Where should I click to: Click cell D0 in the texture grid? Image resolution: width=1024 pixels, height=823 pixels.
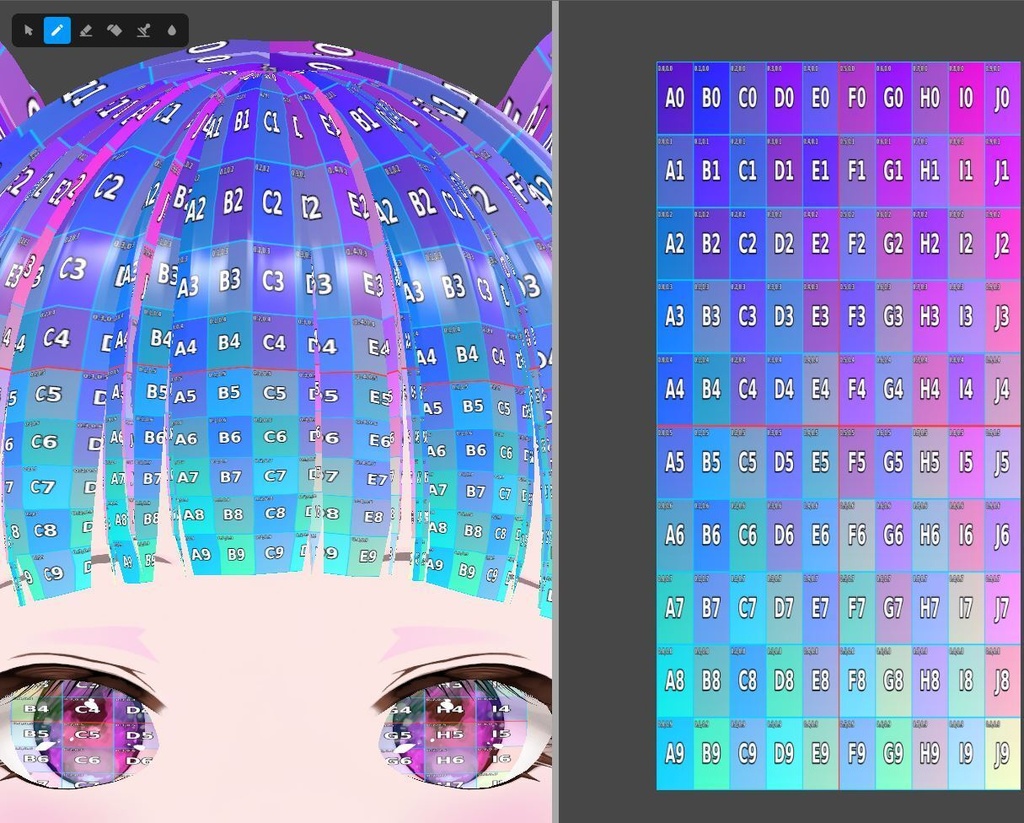(x=784, y=99)
